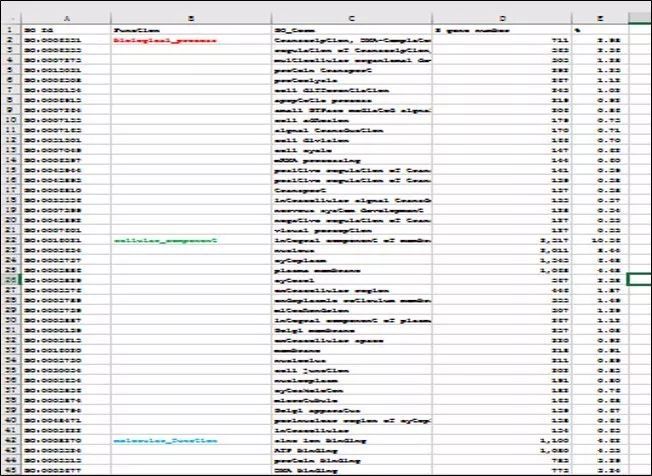This screenshot has width=652, height=476.
Task: Select column A header
Action: pyautogui.click(x=66, y=18)
